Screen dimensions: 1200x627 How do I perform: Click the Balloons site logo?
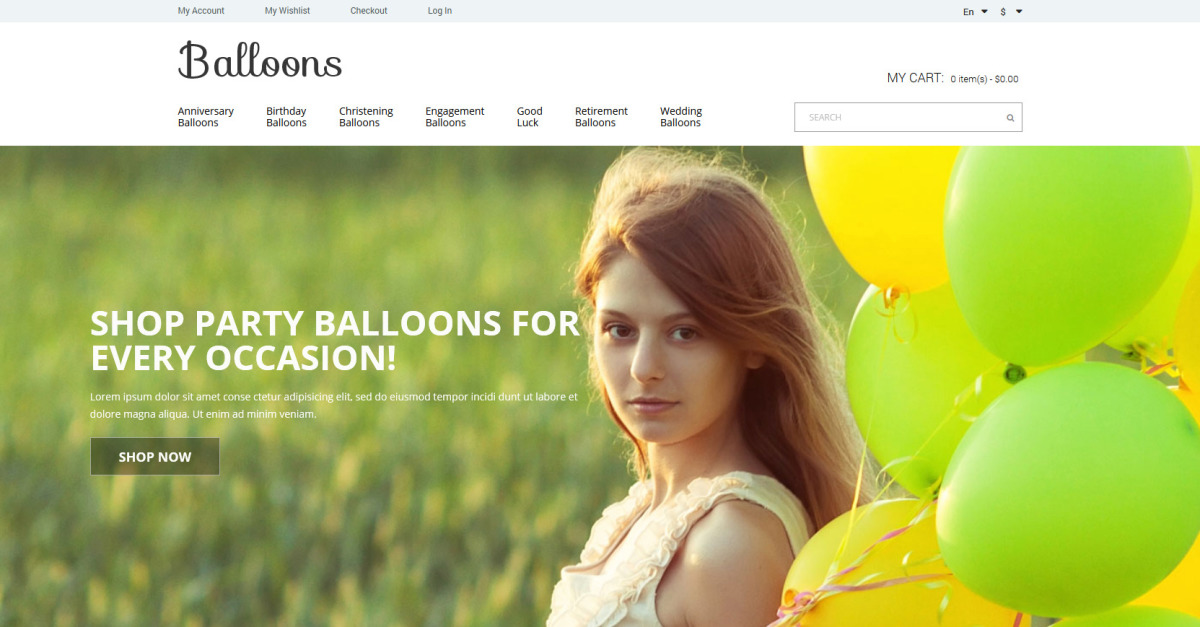(260, 61)
